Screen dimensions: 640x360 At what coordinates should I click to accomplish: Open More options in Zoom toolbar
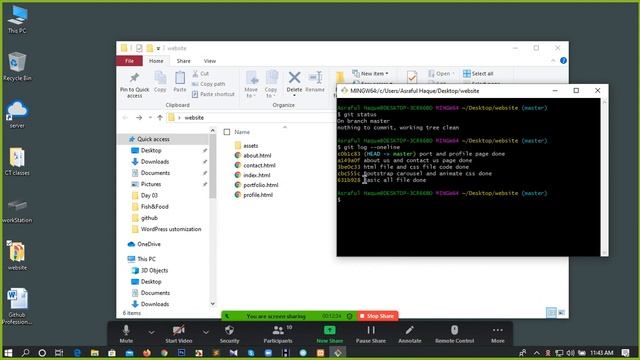tap(498, 333)
